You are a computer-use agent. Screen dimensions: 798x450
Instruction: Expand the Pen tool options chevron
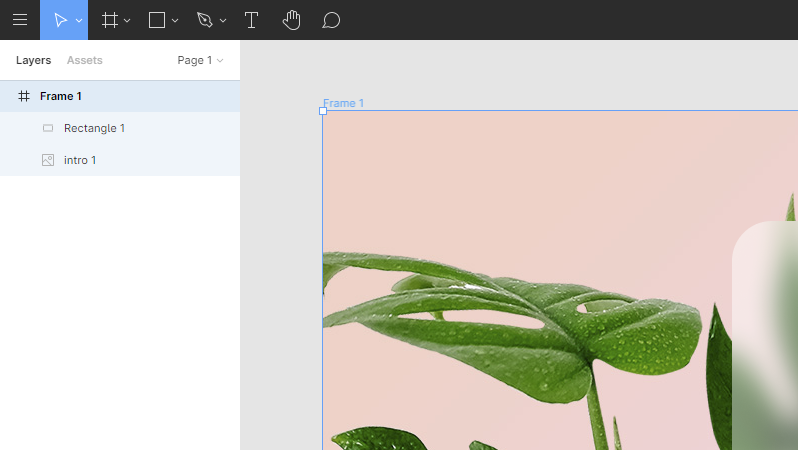(222, 20)
